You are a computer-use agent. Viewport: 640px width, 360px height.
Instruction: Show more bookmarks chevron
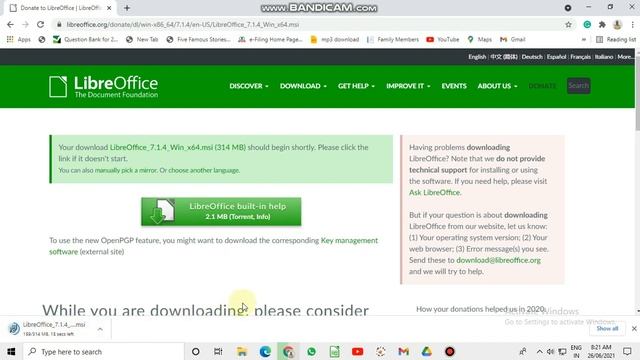[x=584, y=40]
